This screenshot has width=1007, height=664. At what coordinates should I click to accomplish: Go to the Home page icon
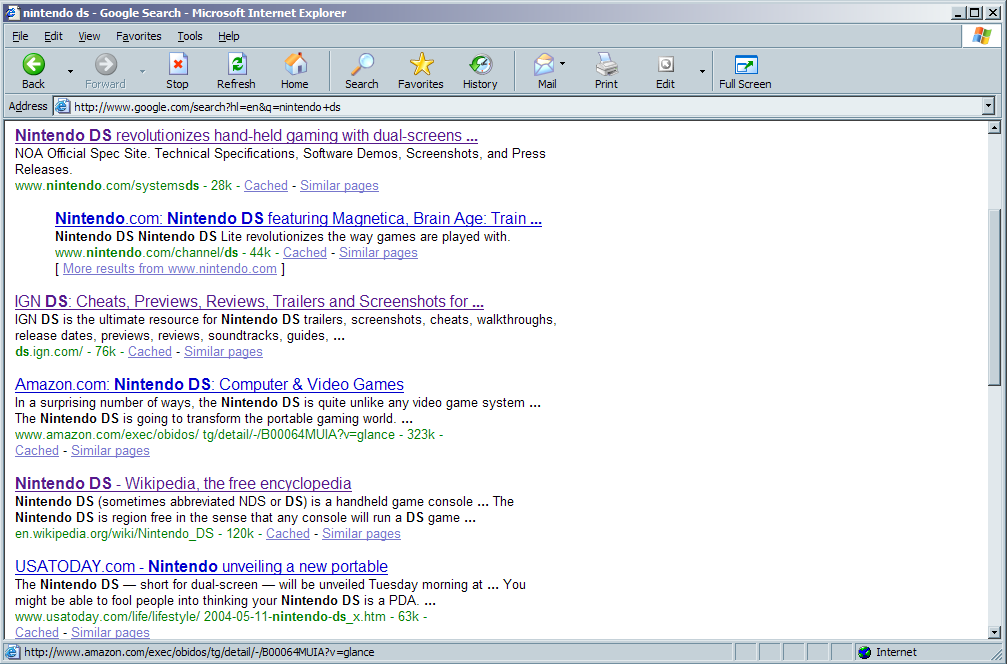point(295,65)
